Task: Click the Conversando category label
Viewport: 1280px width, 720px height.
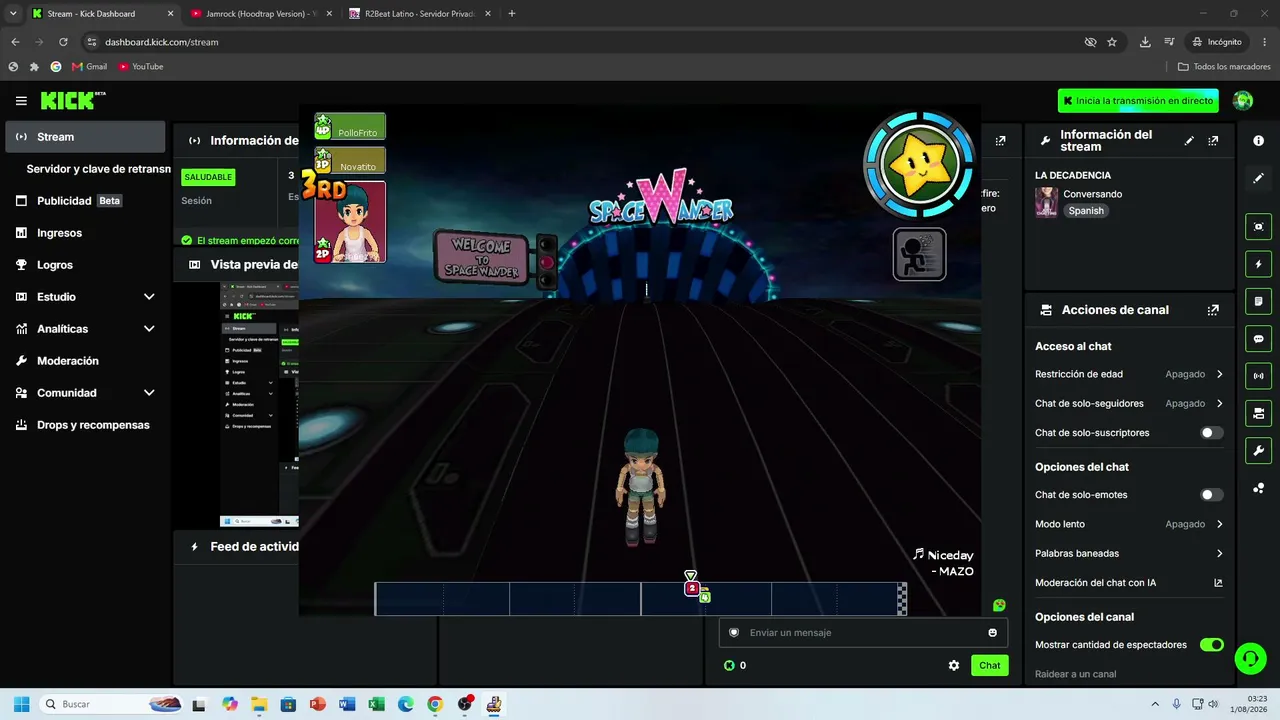Action: [x=1092, y=194]
